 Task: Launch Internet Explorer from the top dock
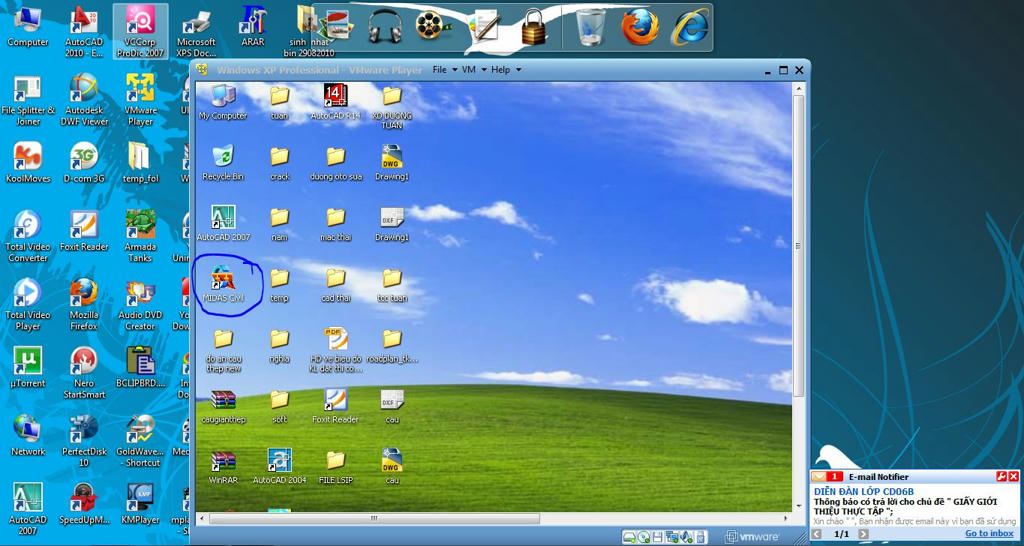[691, 27]
